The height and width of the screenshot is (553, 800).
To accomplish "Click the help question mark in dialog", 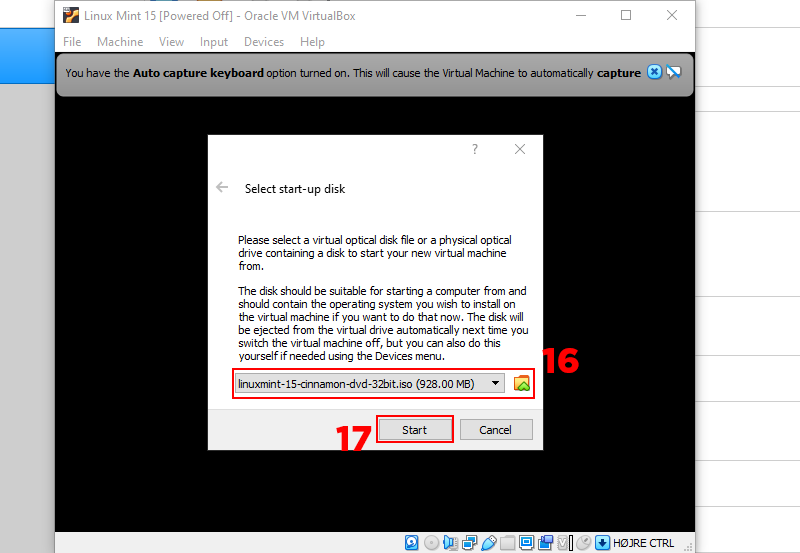I will pos(475,149).
